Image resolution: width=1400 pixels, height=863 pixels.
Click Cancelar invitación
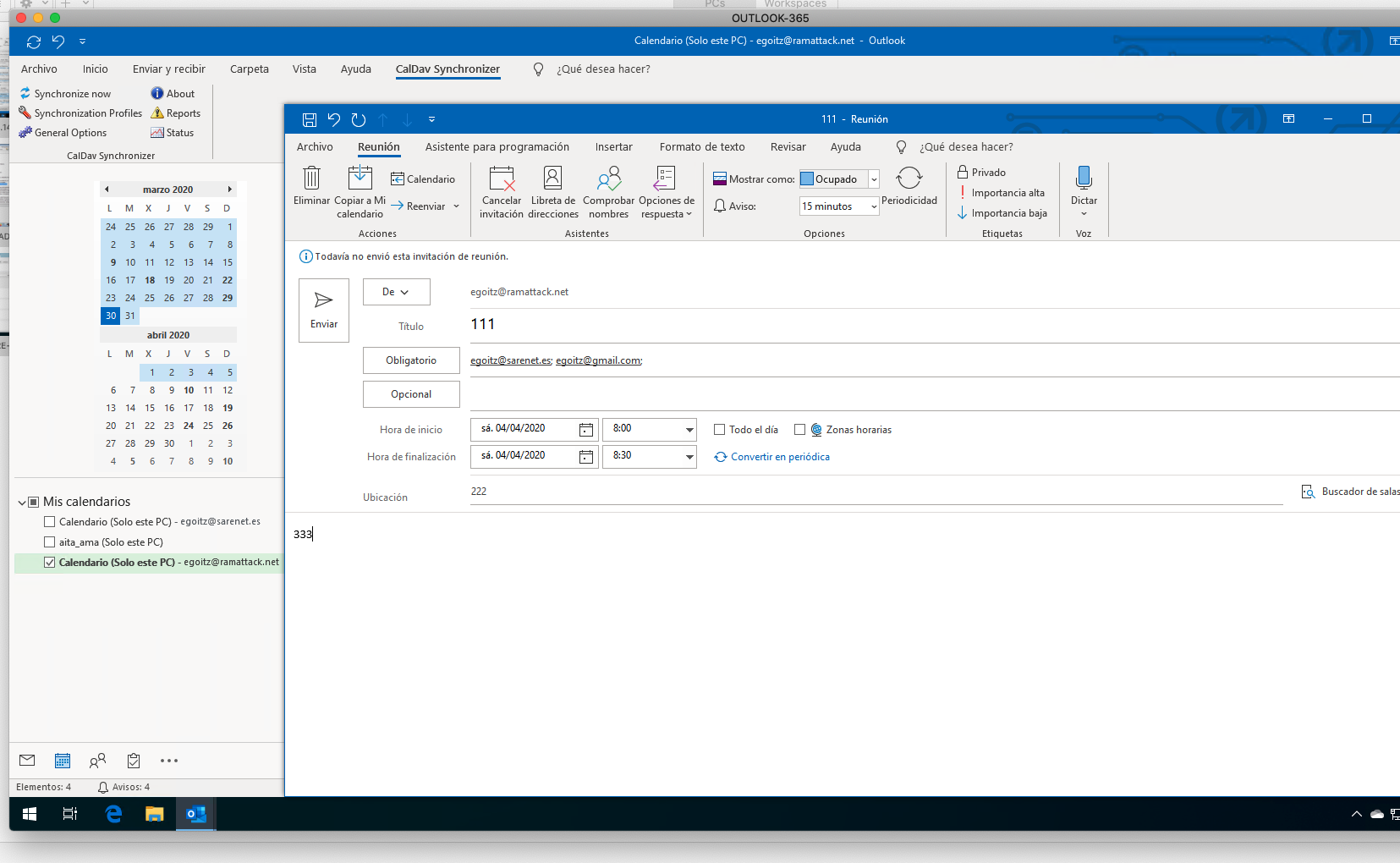(x=502, y=192)
